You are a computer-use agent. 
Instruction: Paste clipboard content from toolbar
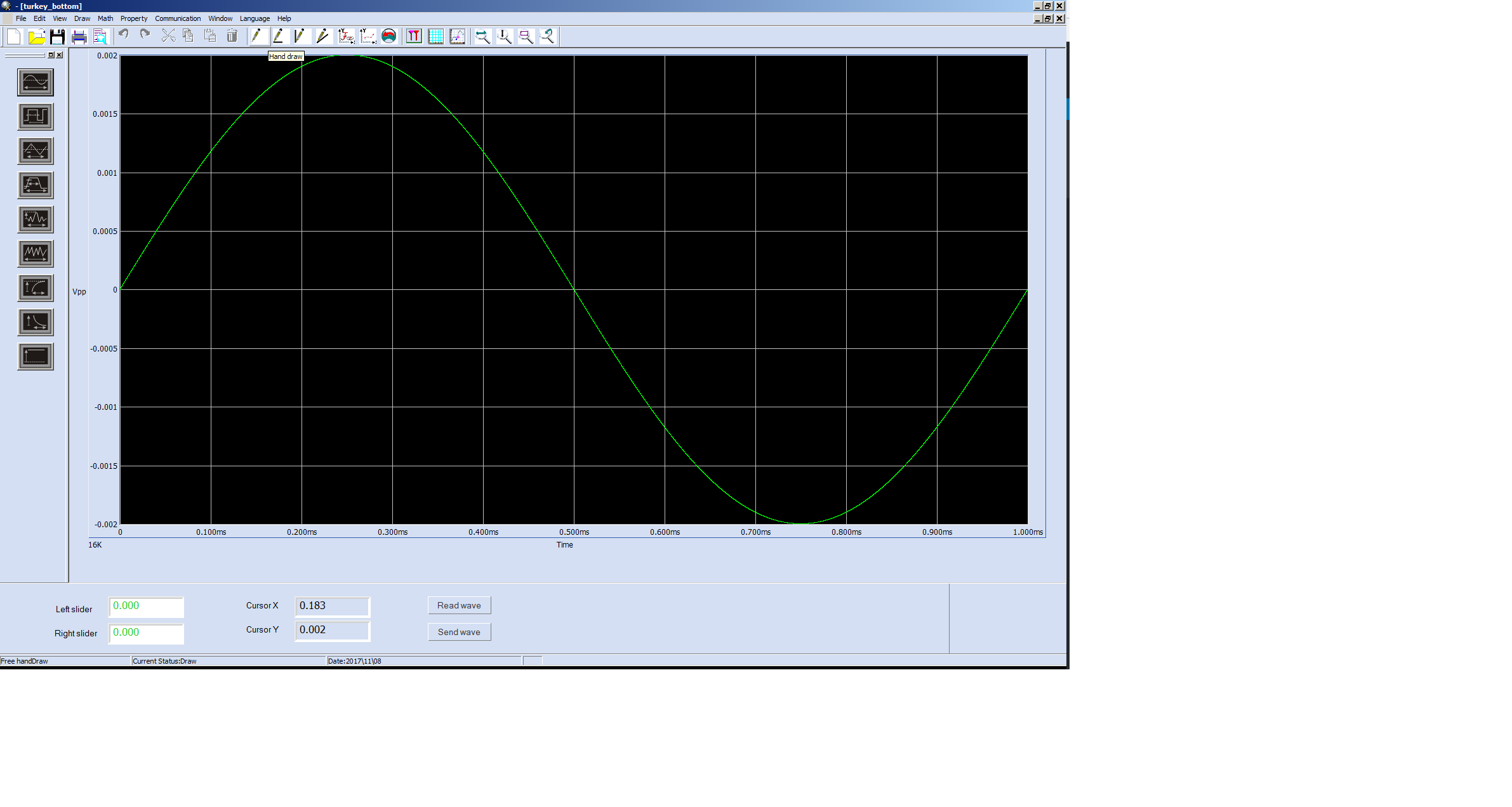210,36
